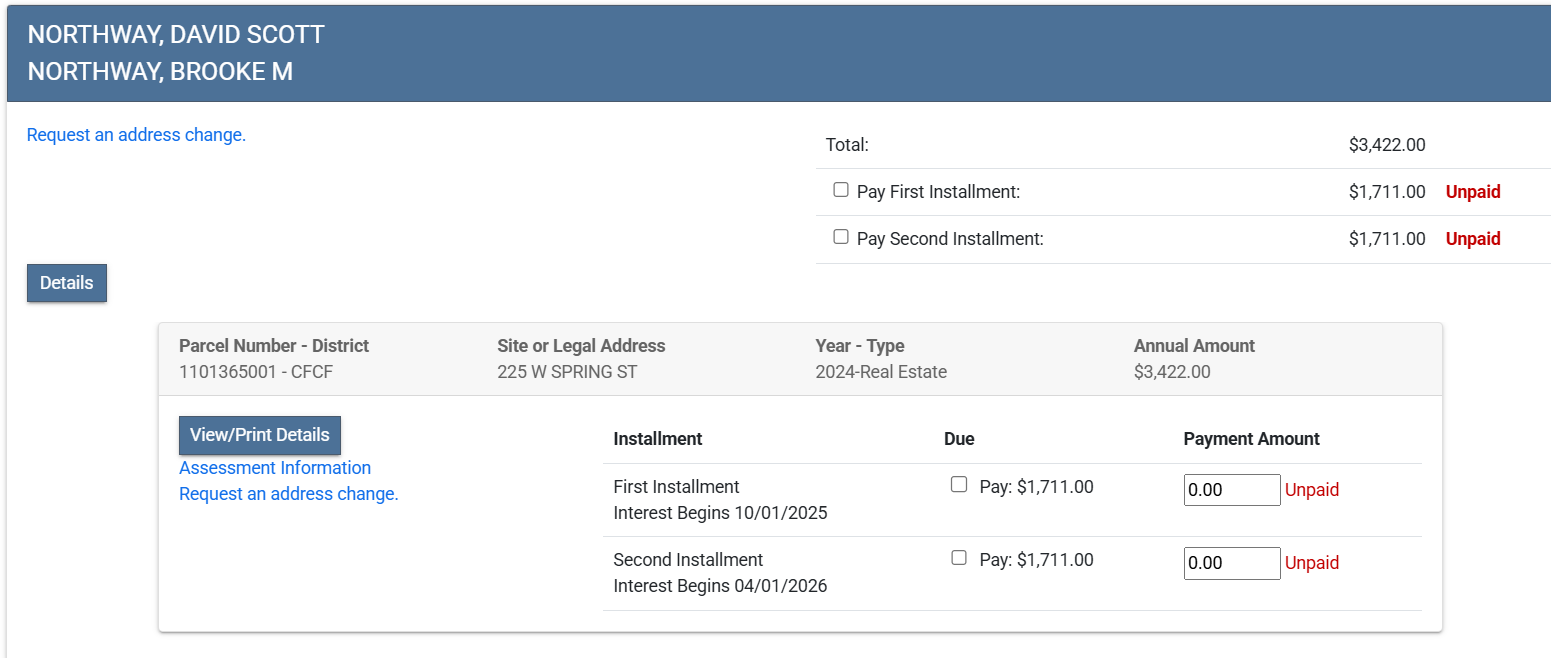Tick Second Installment Pay checkbox in Due column

click(x=959, y=558)
